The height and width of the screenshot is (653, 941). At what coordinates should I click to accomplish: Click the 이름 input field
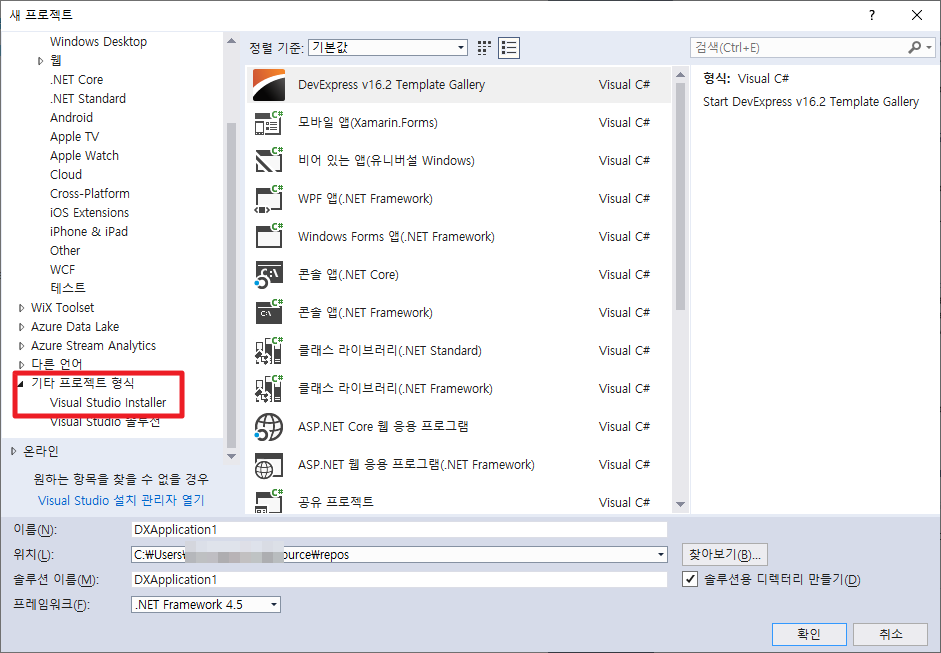[398, 529]
